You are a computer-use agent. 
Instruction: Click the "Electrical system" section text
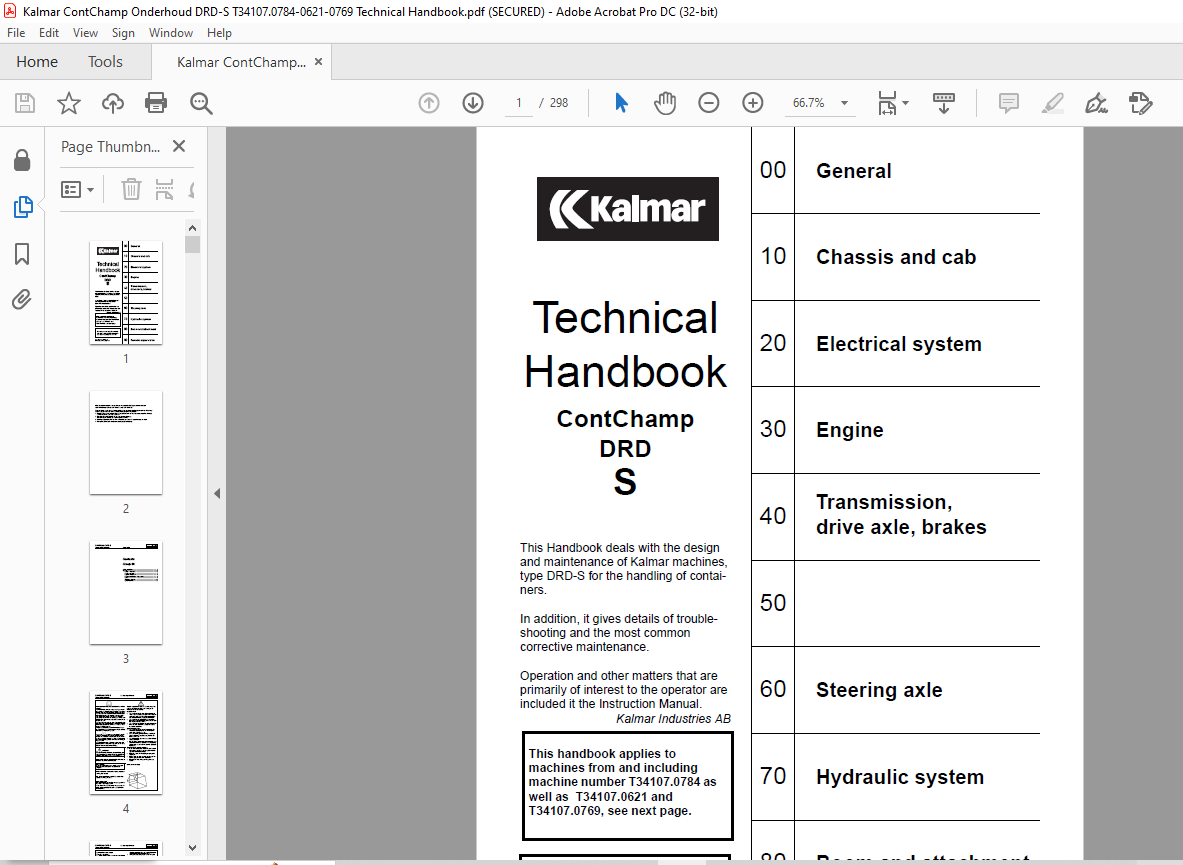click(x=899, y=344)
